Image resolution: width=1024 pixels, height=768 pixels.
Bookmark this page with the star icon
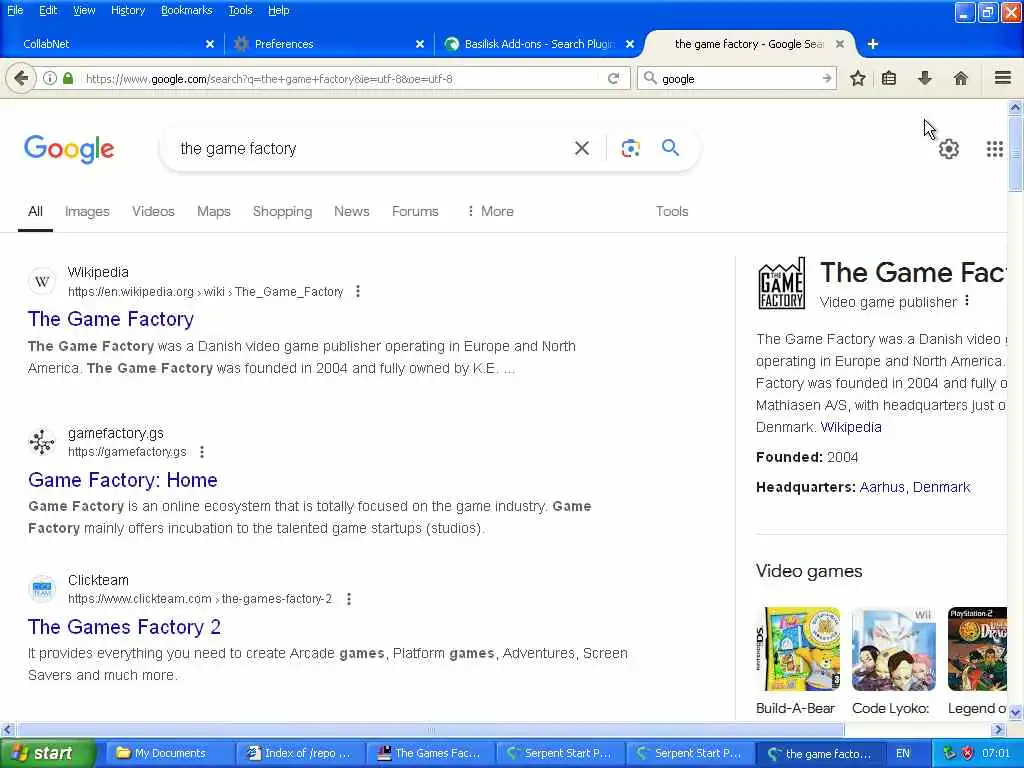[x=857, y=78]
